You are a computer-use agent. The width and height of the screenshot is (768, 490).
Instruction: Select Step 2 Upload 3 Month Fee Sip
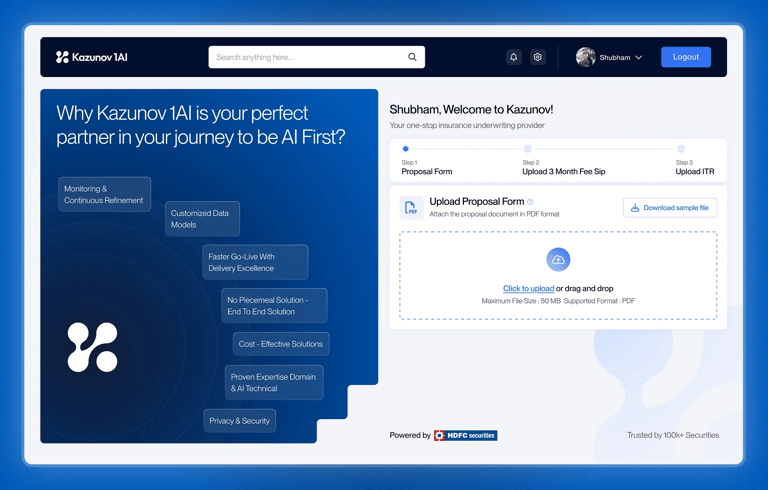[564, 167]
